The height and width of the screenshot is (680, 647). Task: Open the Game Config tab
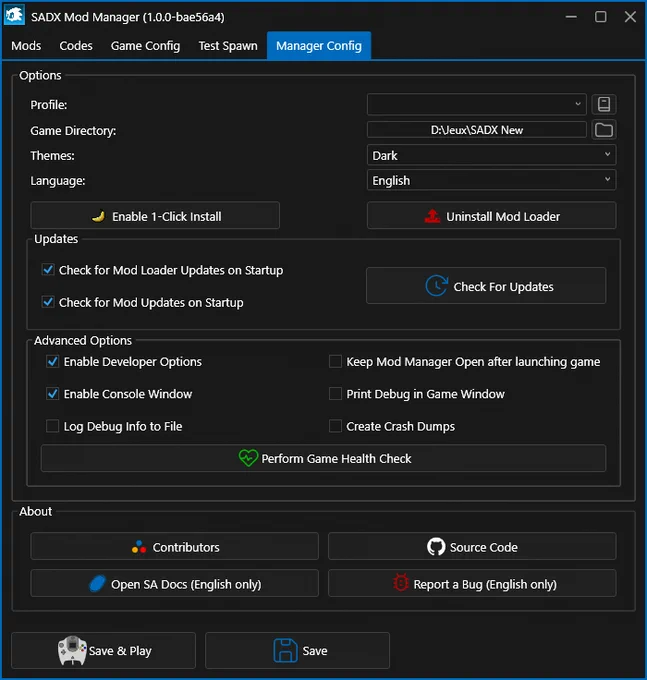coord(145,46)
